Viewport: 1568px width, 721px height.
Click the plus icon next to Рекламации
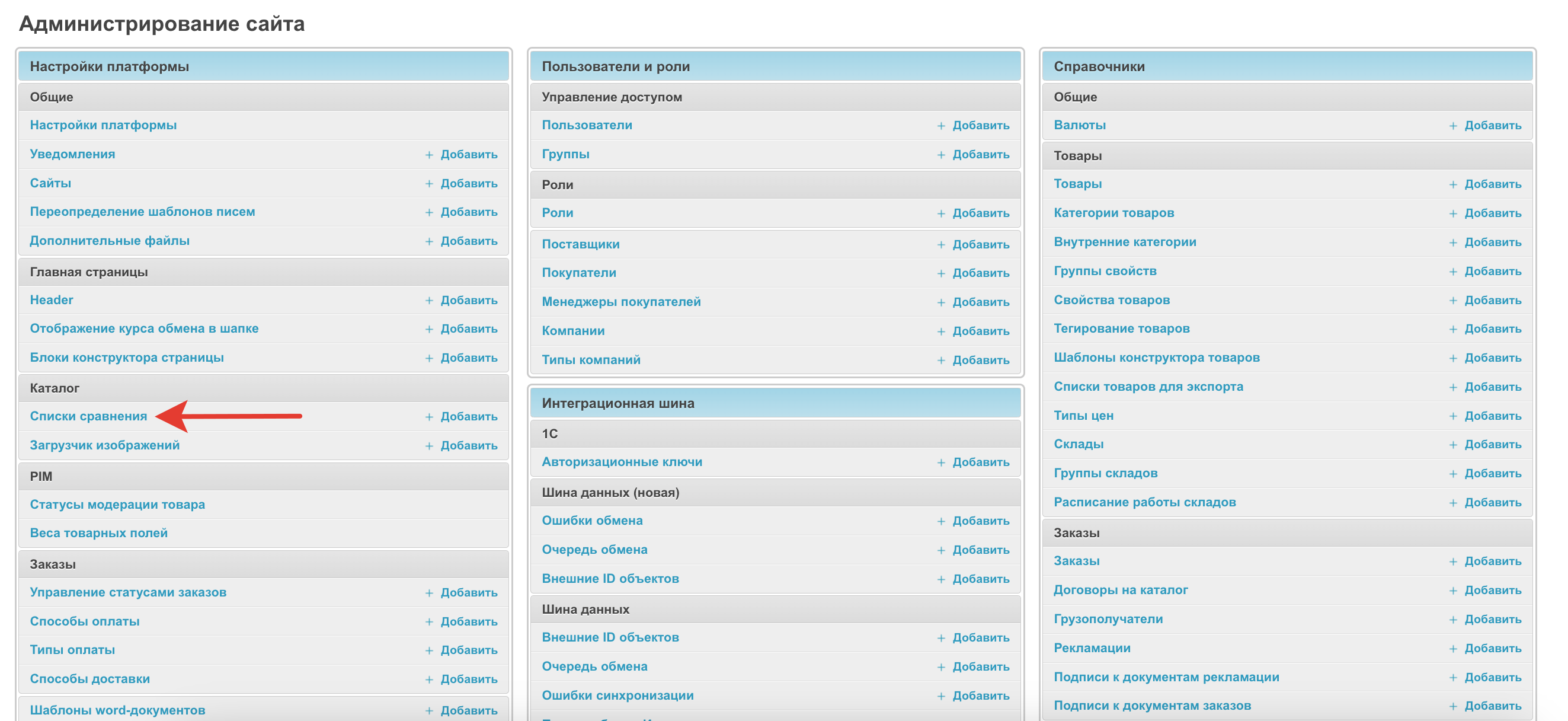point(1453,649)
